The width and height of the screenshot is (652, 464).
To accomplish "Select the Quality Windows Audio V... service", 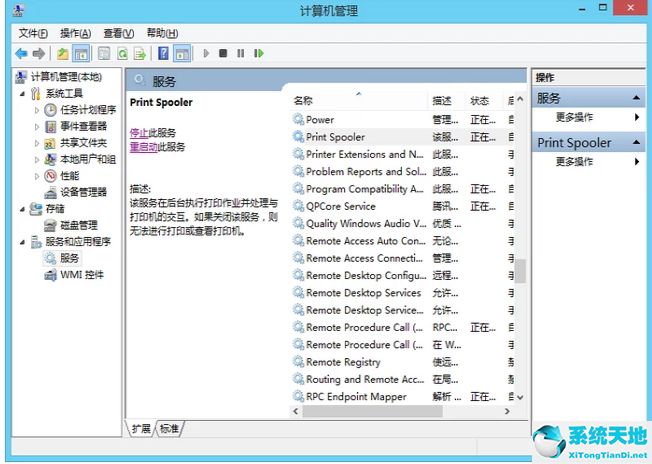I will [x=403, y=224].
